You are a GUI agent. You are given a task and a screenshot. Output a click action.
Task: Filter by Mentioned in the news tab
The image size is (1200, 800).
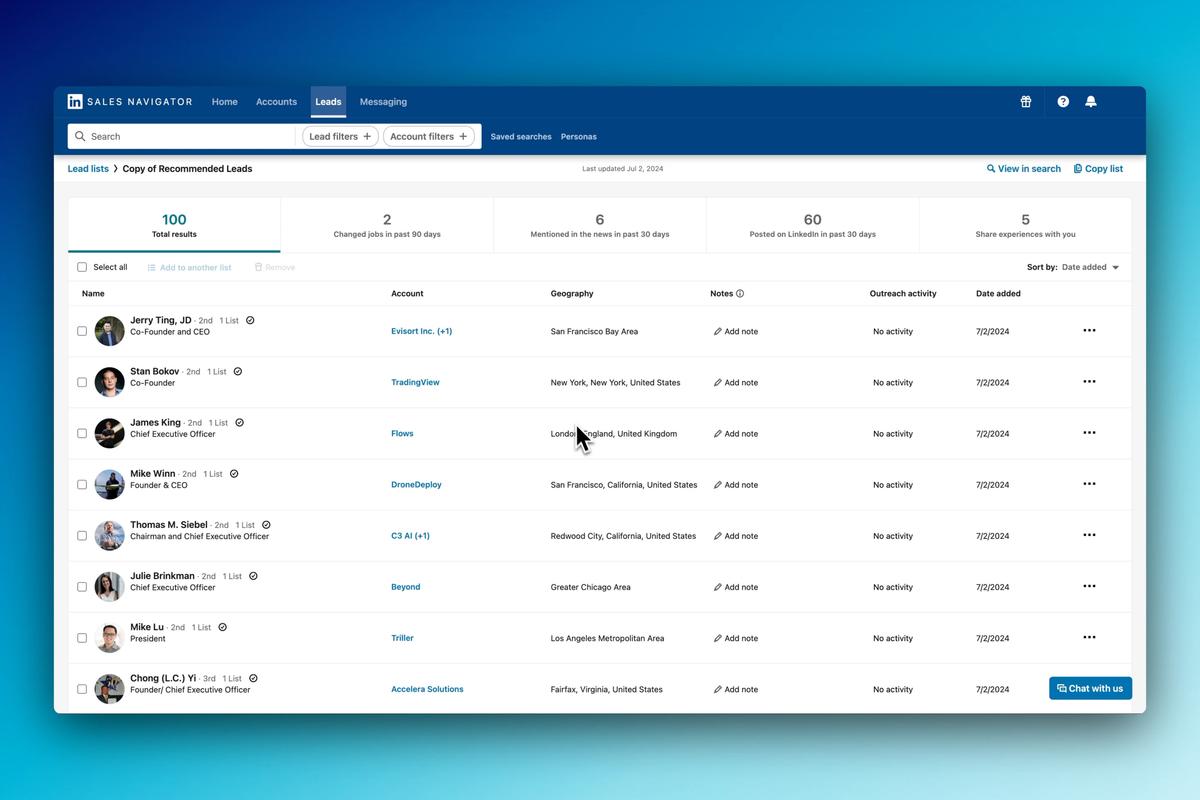pos(600,225)
